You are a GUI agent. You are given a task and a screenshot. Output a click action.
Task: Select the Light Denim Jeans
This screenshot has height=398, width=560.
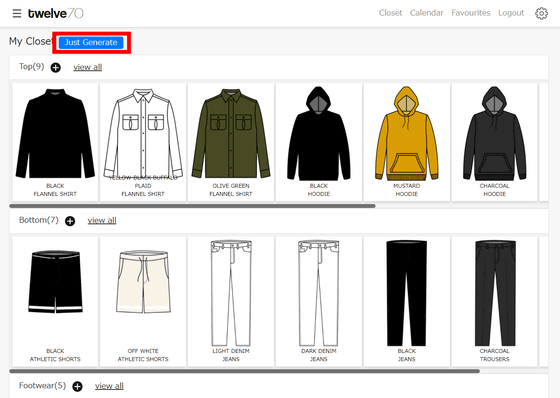pyautogui.click(x=231, y=301)
